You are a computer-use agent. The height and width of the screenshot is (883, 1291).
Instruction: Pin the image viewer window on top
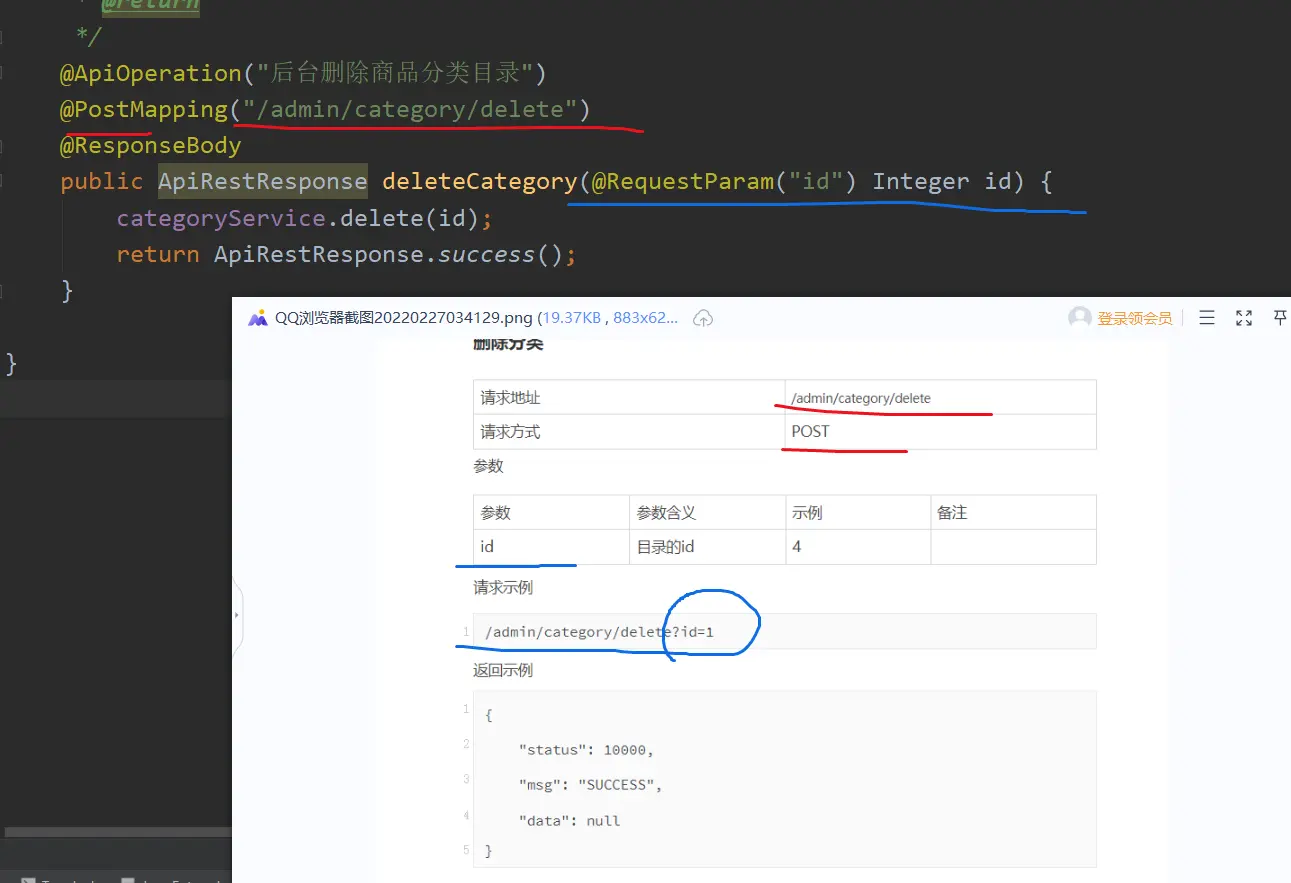1279,318
